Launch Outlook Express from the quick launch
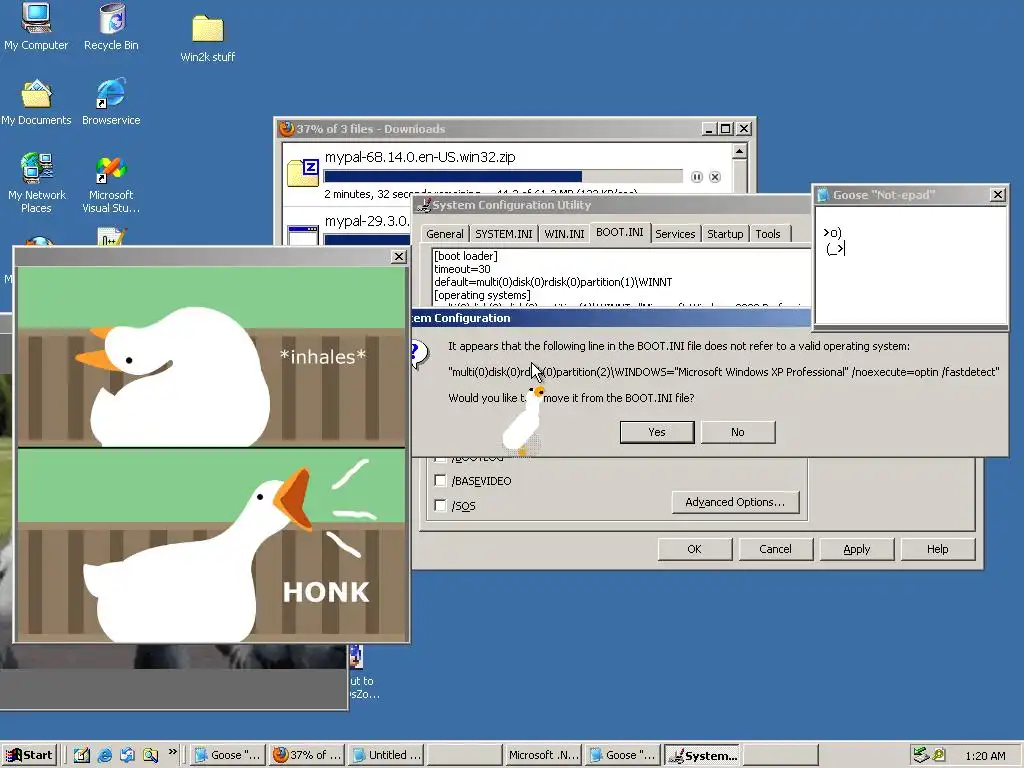This screenshot has height=768, width=1024. point(127,755)
